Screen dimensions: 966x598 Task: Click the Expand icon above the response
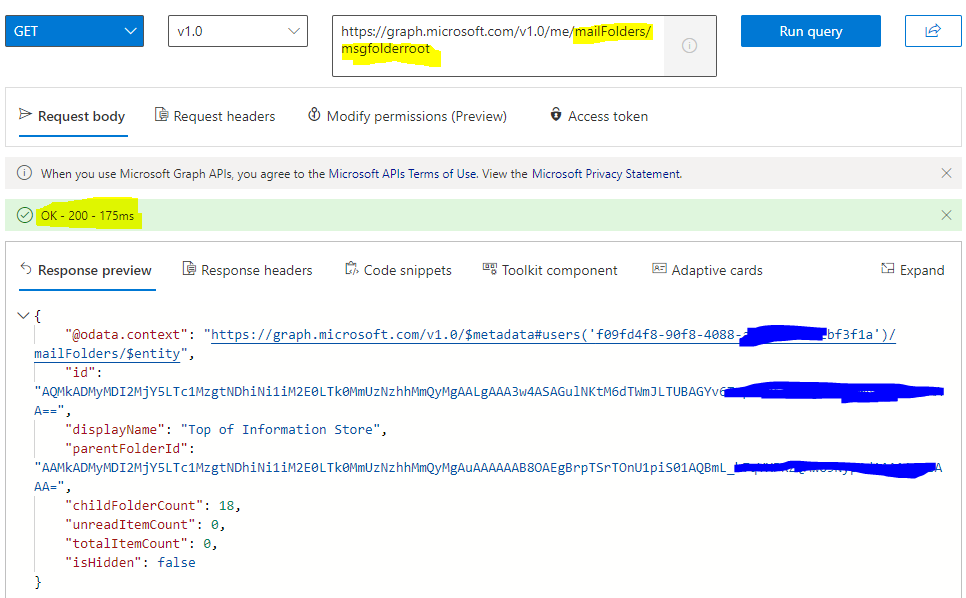(886, 269)
